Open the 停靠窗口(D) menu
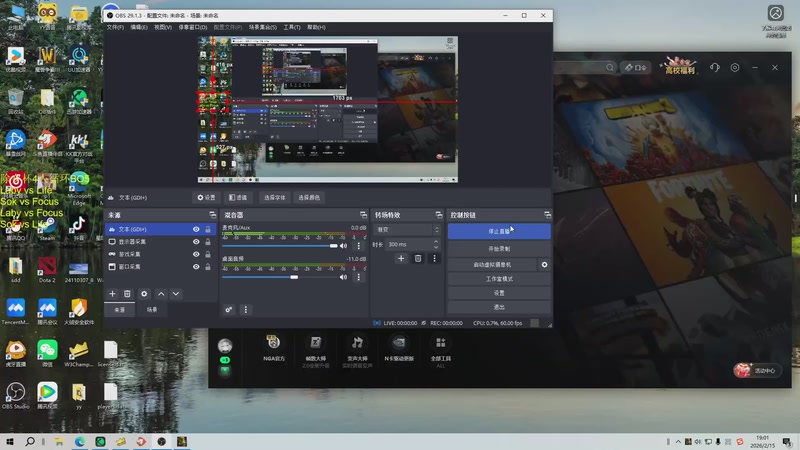This screenshot has width=800, height=450. [x=193, y=27]
